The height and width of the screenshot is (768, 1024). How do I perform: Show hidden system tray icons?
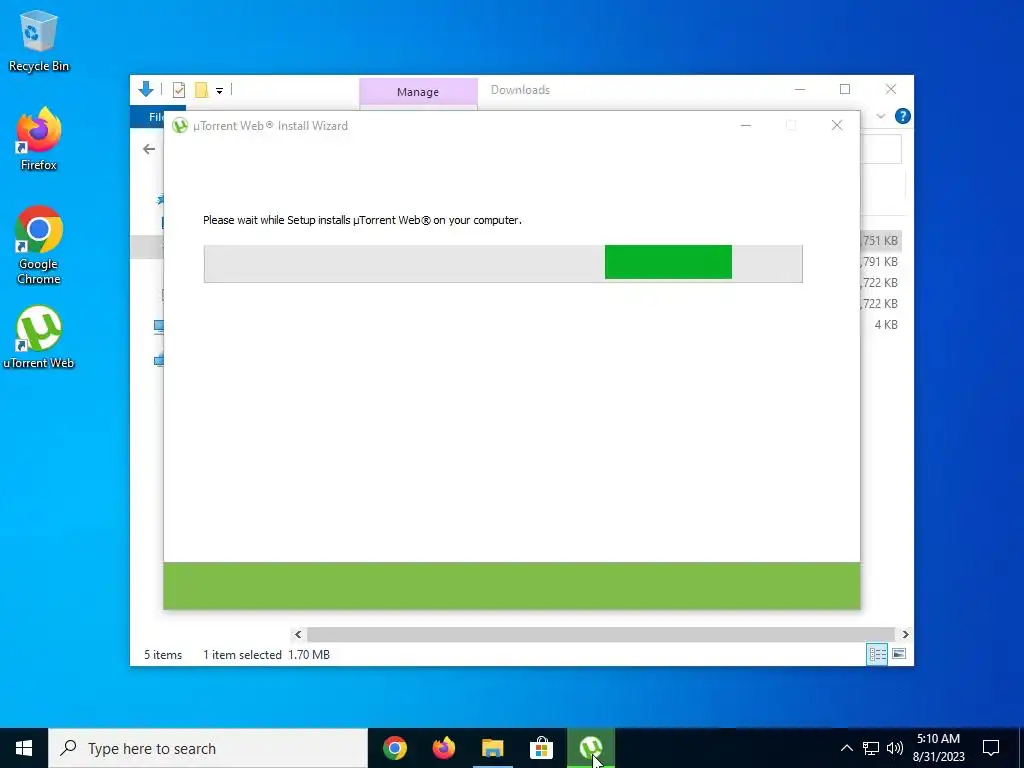[846, 748]
